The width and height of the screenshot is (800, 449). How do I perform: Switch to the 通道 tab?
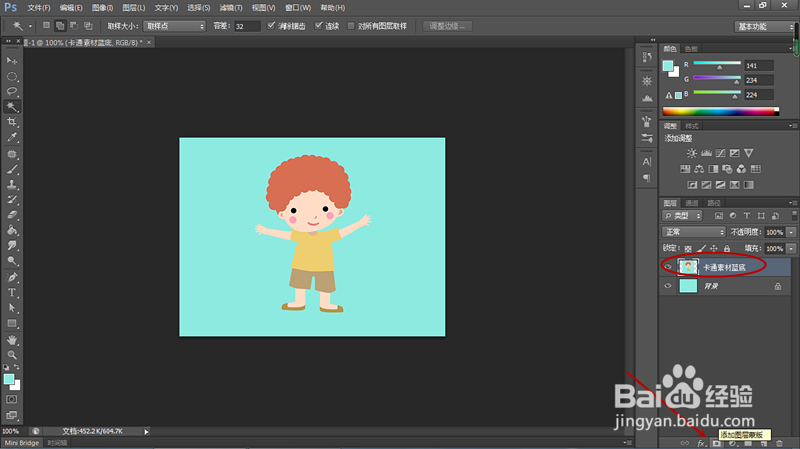point(691,203)
